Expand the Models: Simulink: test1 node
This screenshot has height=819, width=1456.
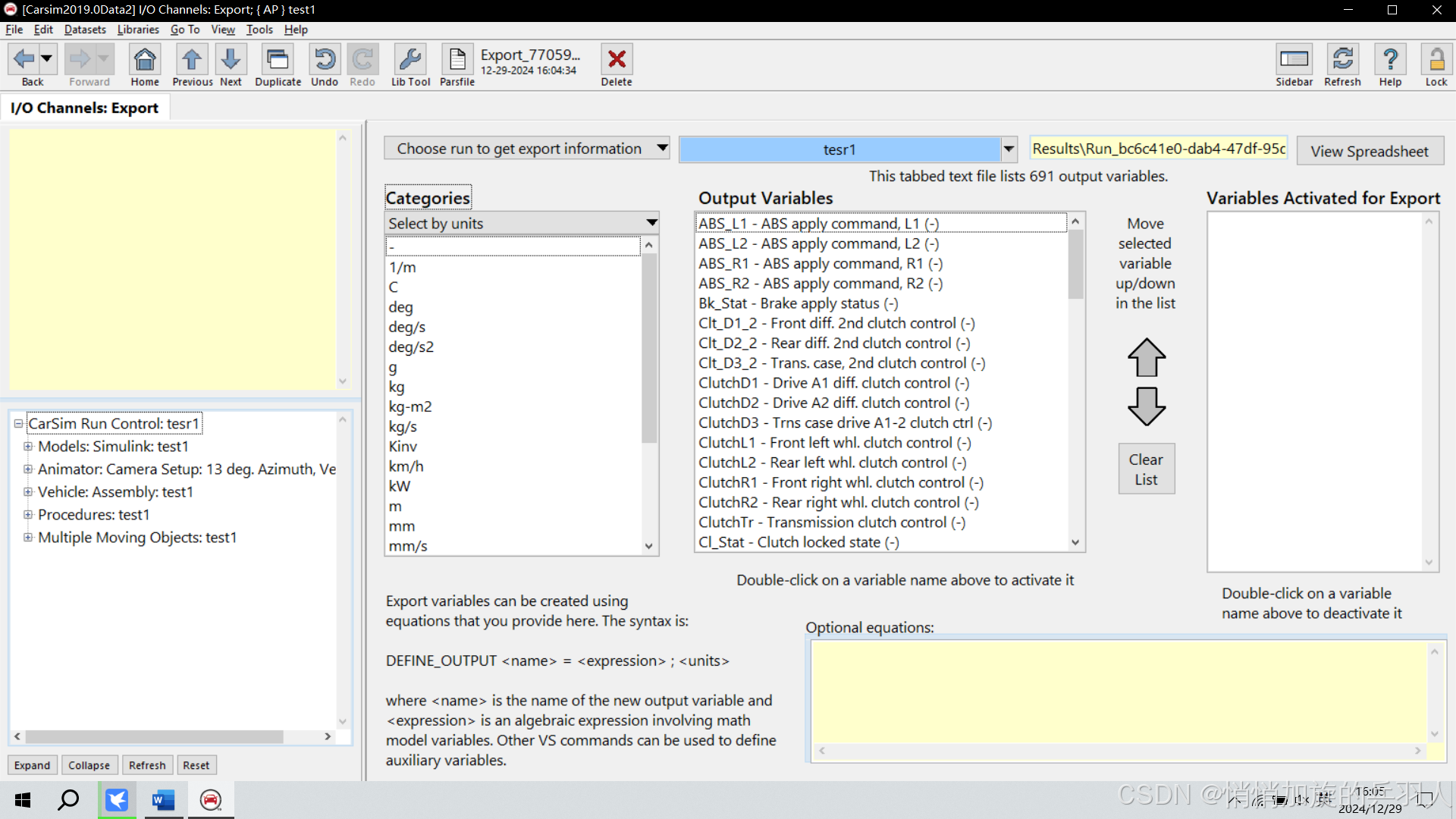[28, 447]
